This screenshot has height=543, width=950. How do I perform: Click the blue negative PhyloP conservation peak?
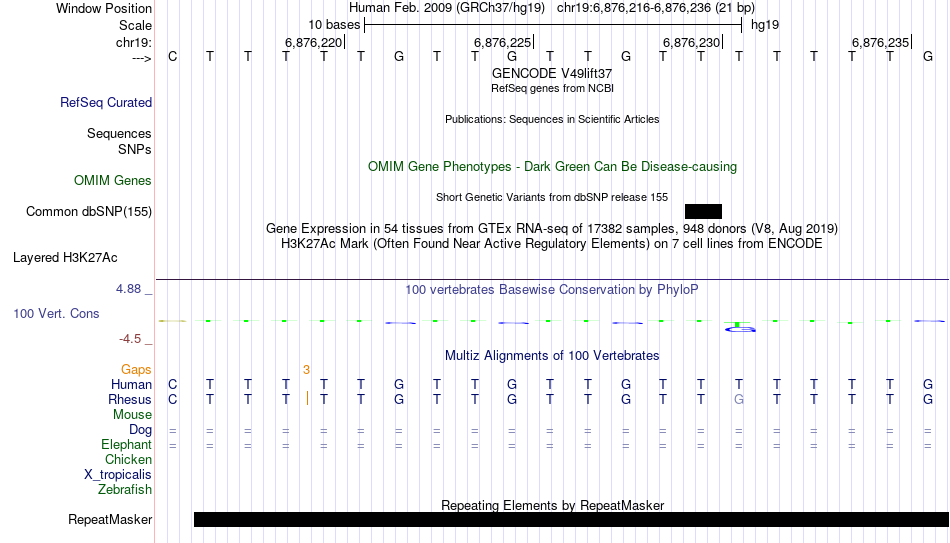[740, 328]
